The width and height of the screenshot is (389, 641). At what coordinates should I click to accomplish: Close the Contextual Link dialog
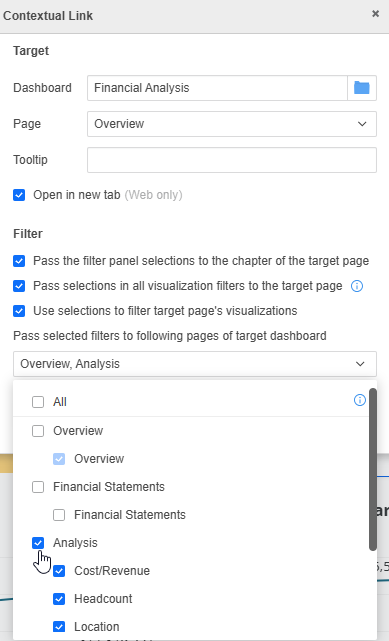click(x=376, y=14)
